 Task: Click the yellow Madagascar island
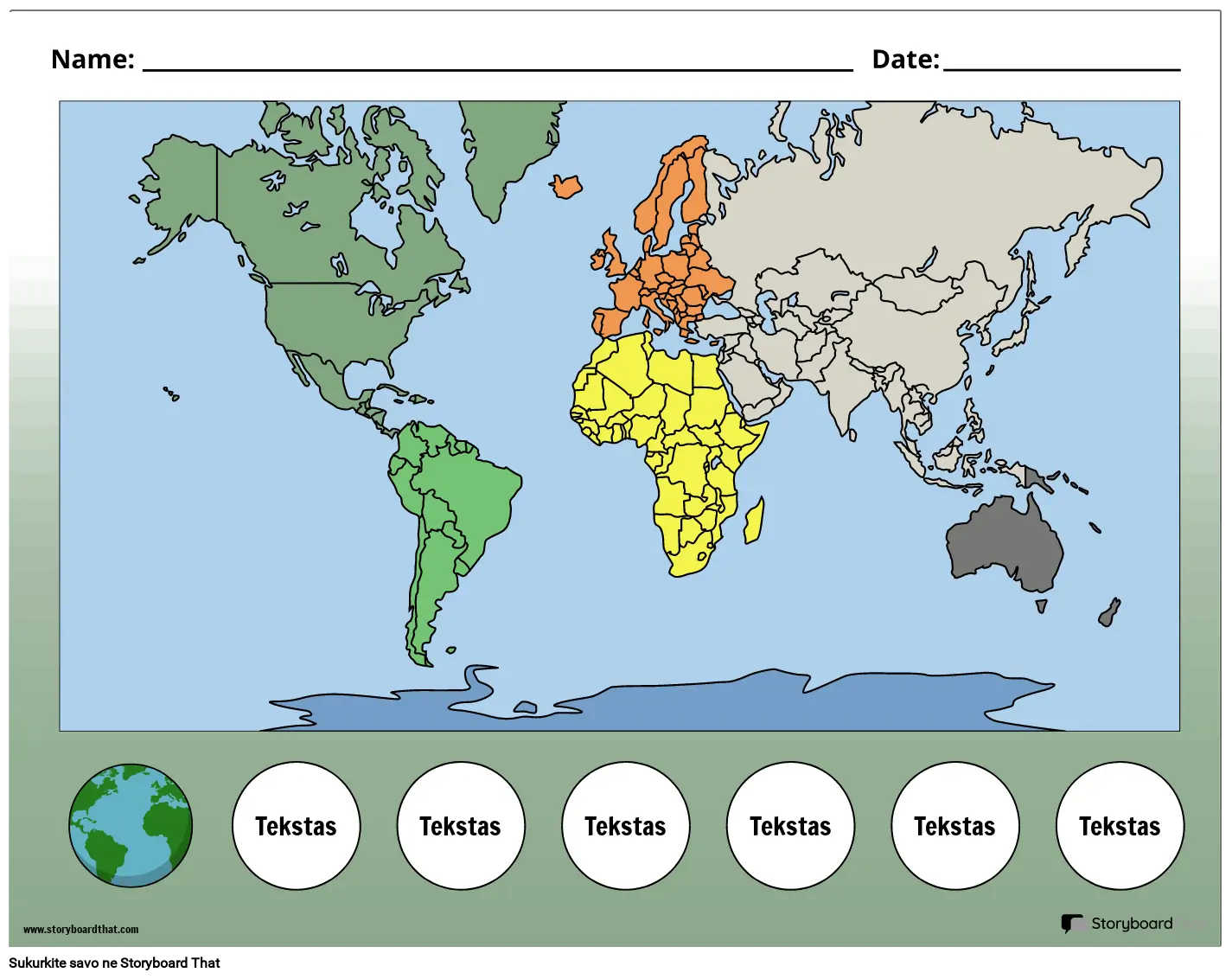[754, 521]
